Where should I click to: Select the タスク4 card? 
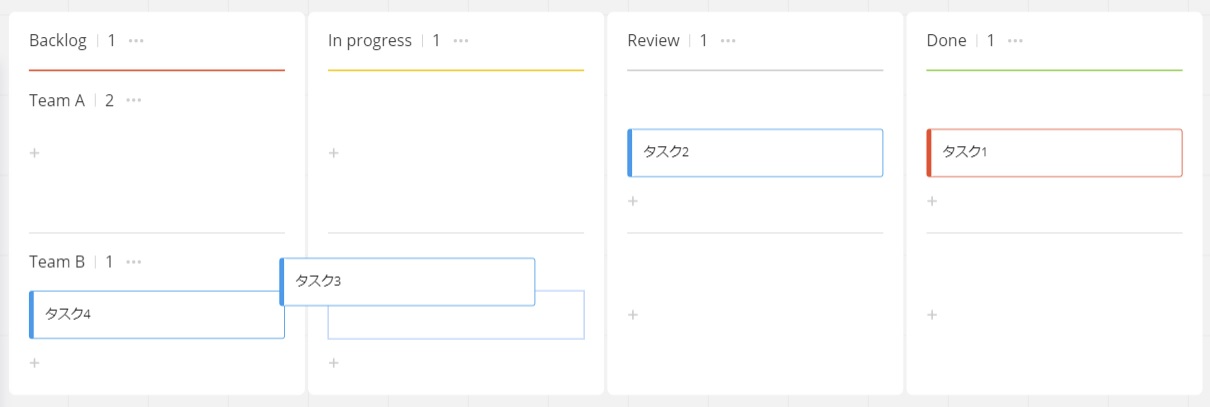pyautogui.click(x=157, y=314)
